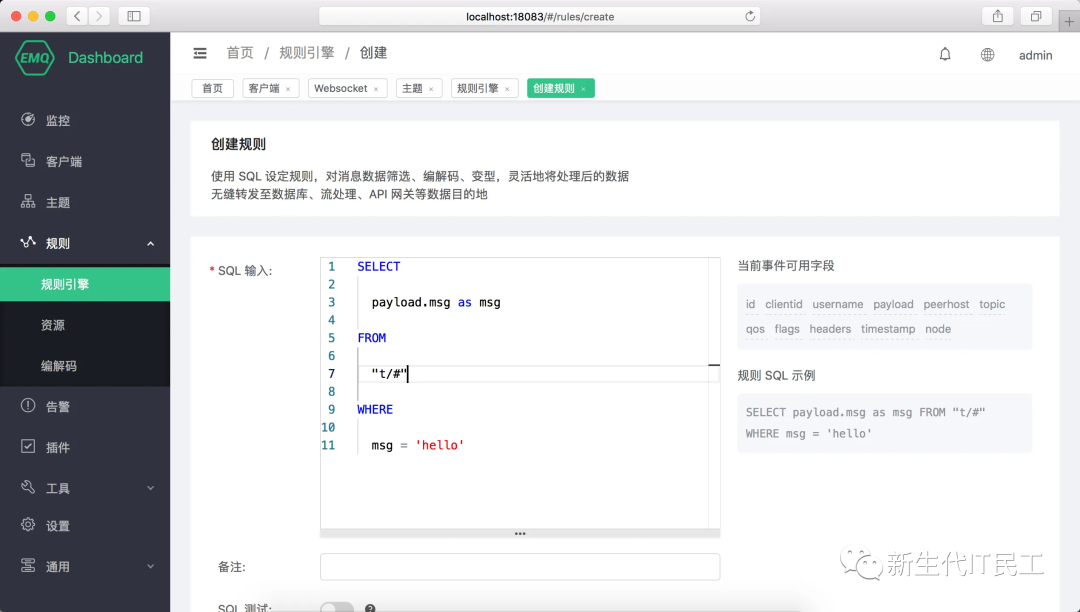The width and height of the screenshot is (1080, 612).
Task: Open the 插件 plugins sidebar item
Action: pyautogui.click(x=85, y=447)
